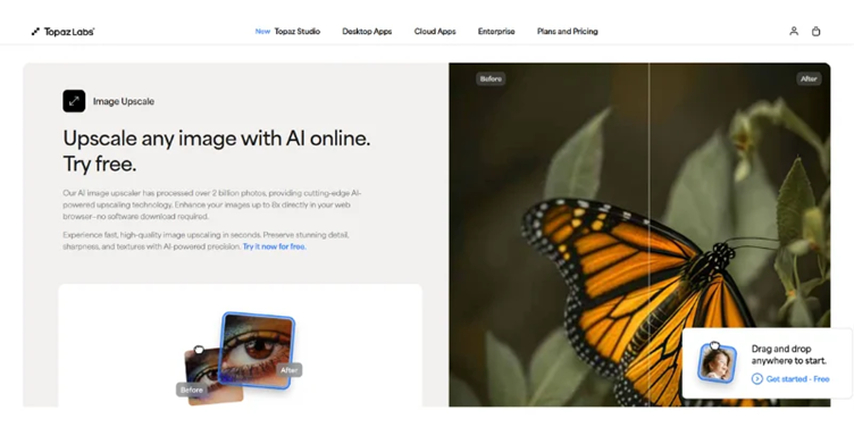
Task: Click the After label on butterfly image
Action: point(809,79)
